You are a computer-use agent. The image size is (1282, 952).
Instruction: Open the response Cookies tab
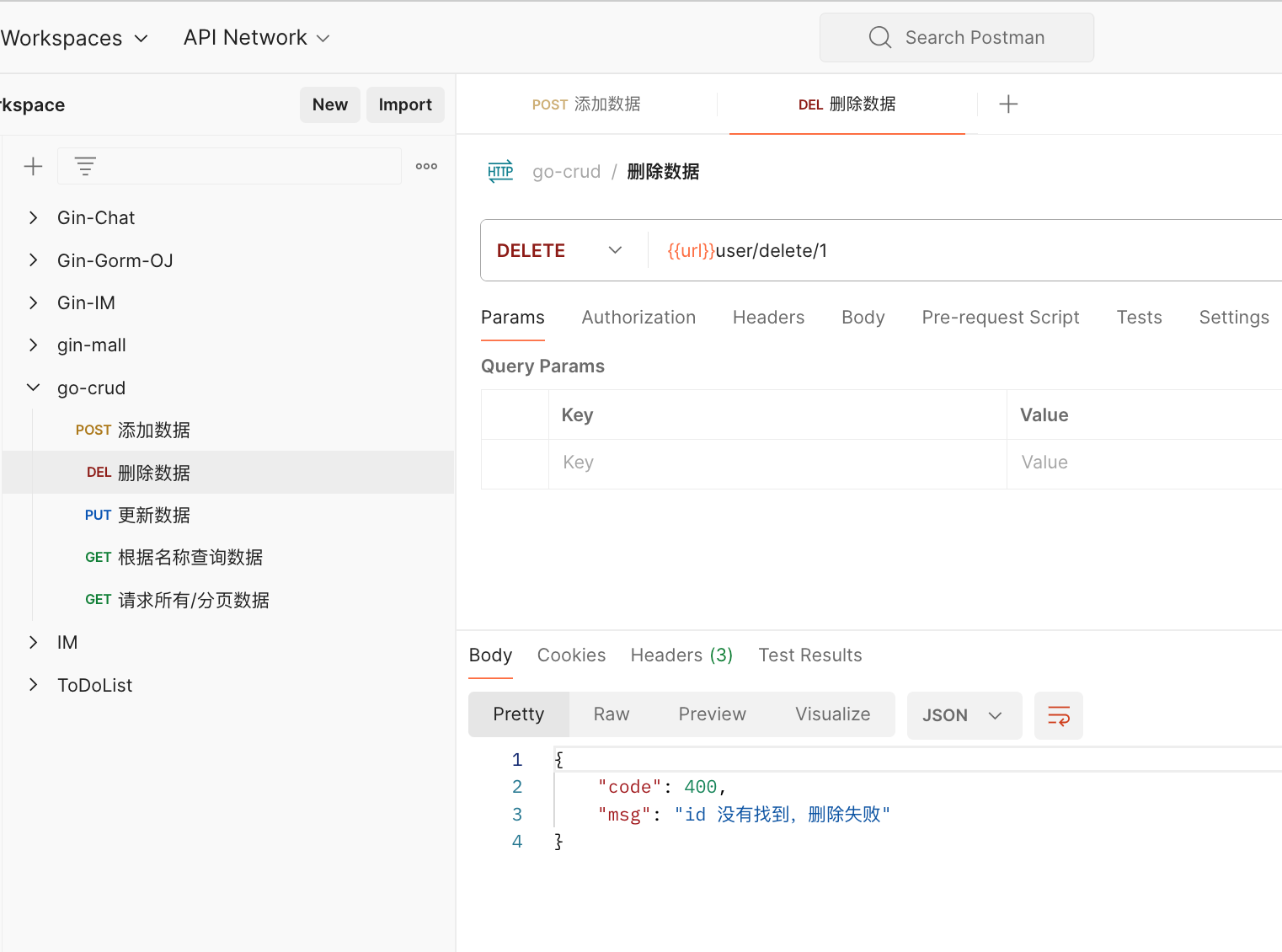(571, 655)
